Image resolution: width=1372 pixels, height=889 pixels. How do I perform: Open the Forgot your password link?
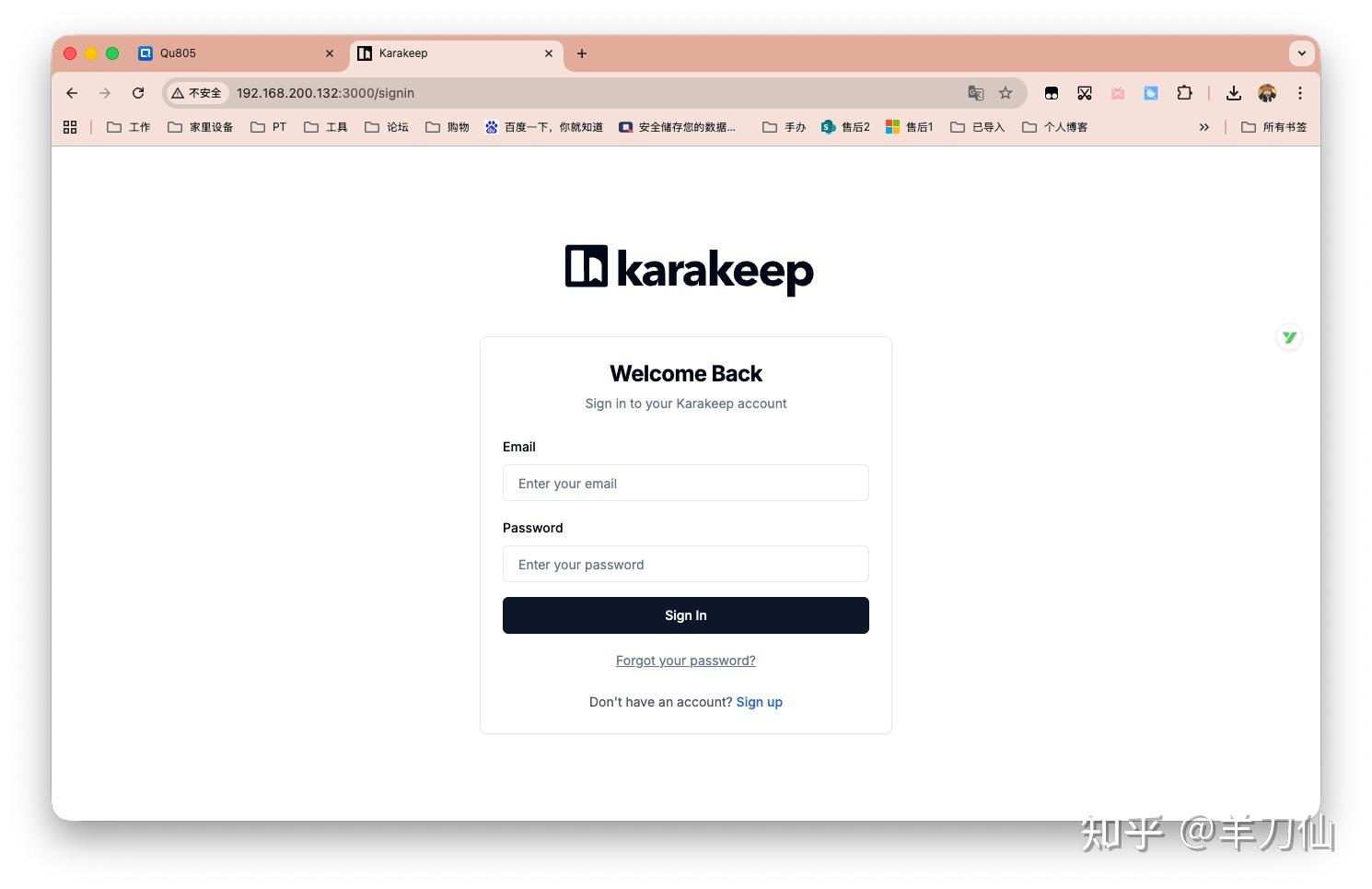click(x=685, y=661)
